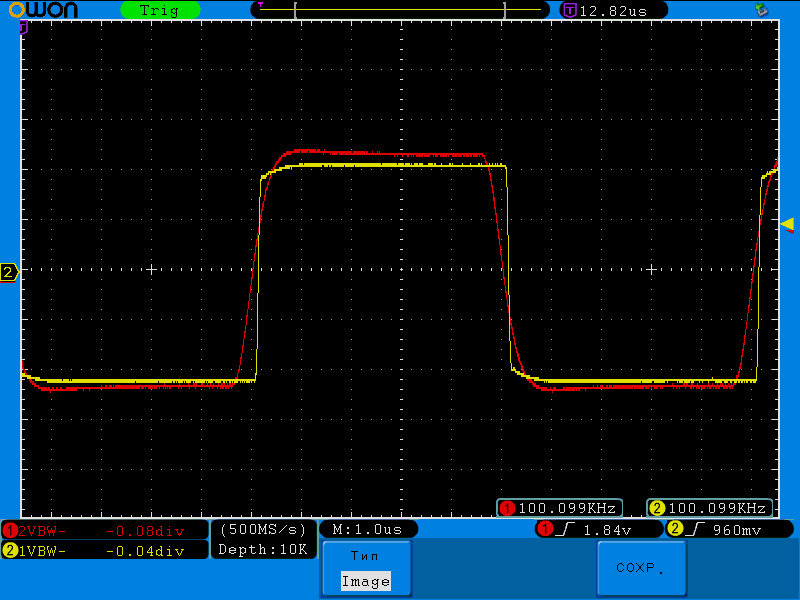Click the green Trig status indicator
Screen dimensions: 800x600
pos(160,10)
